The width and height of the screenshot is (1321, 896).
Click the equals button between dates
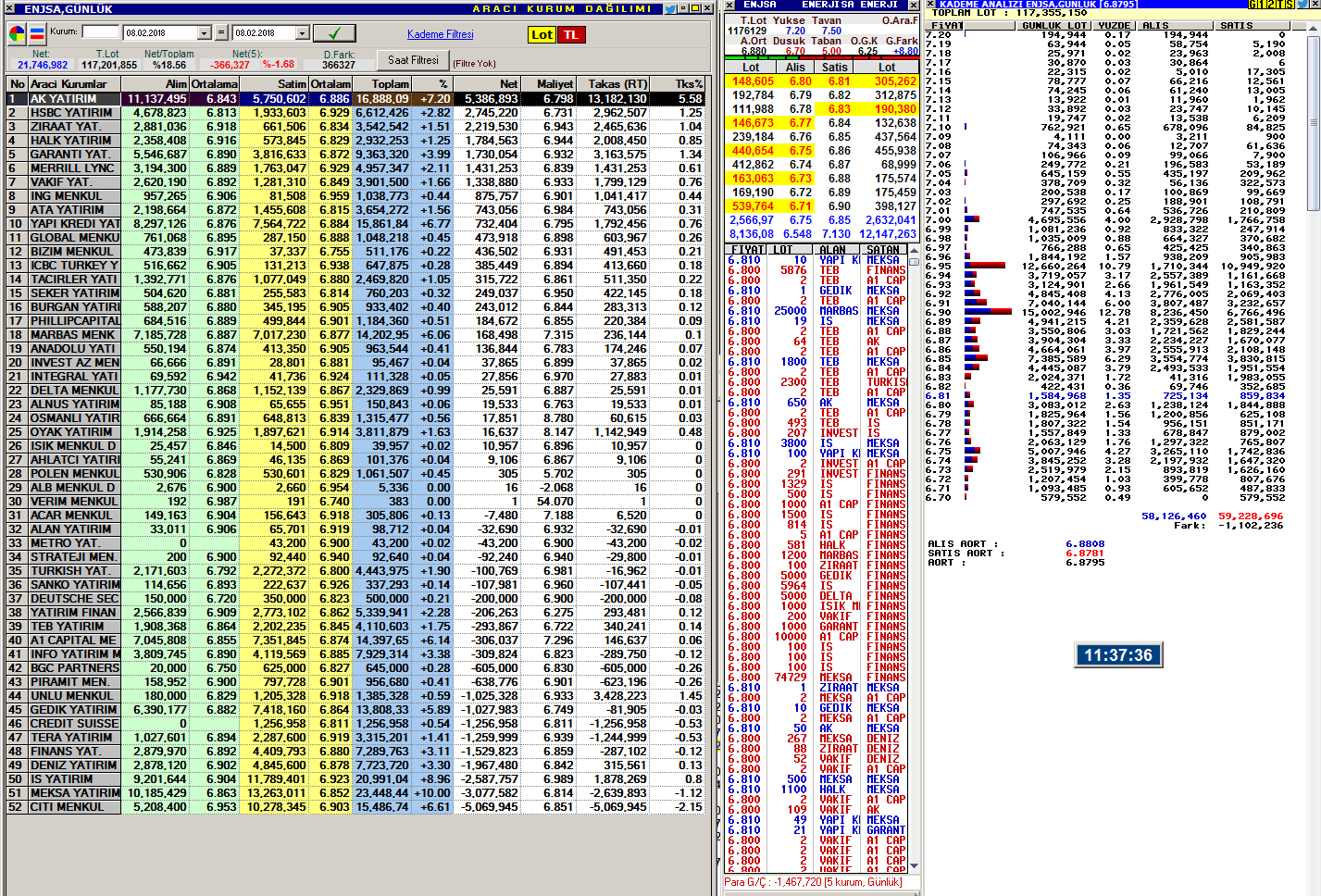point(221,32)
